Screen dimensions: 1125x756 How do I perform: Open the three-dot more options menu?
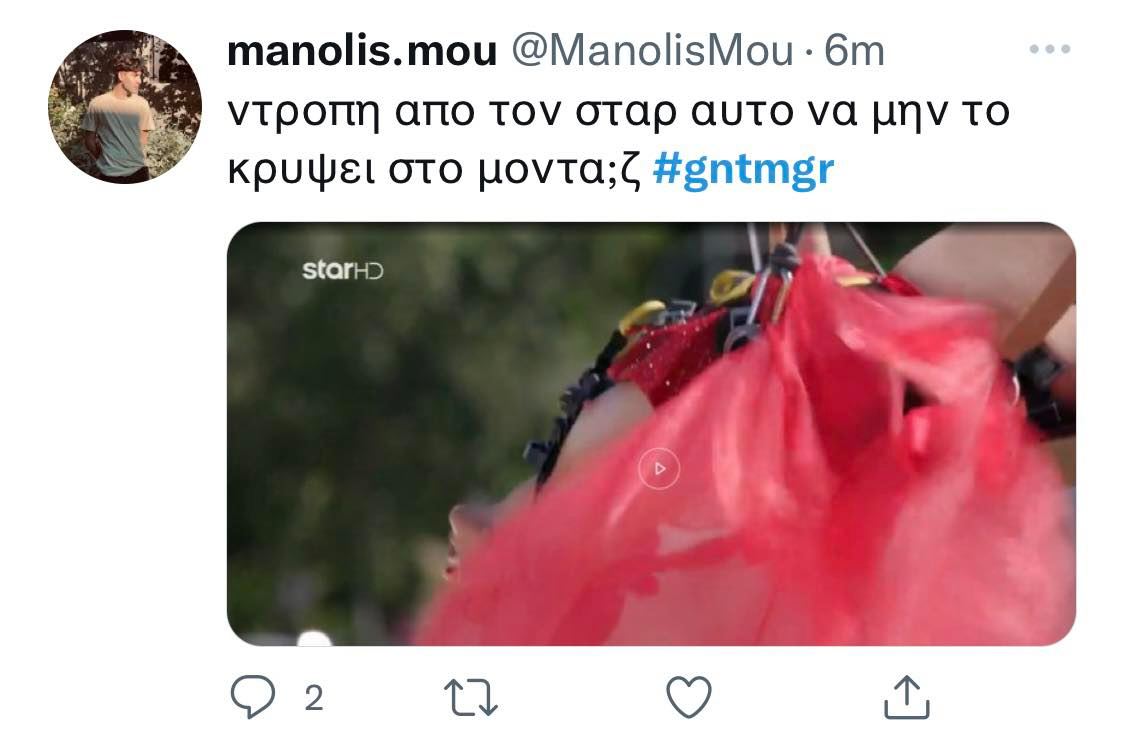pyautogui.click(x=1050, y=49)
